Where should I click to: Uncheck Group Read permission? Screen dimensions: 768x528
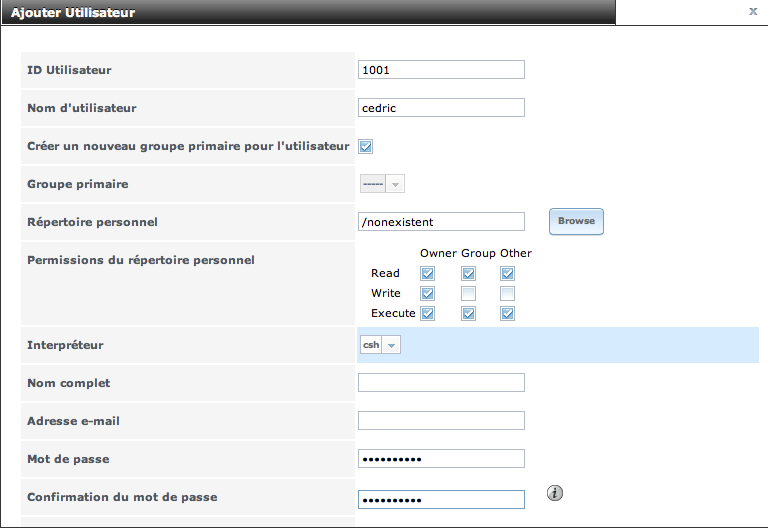pyautogui.click(x=468, y=273)
